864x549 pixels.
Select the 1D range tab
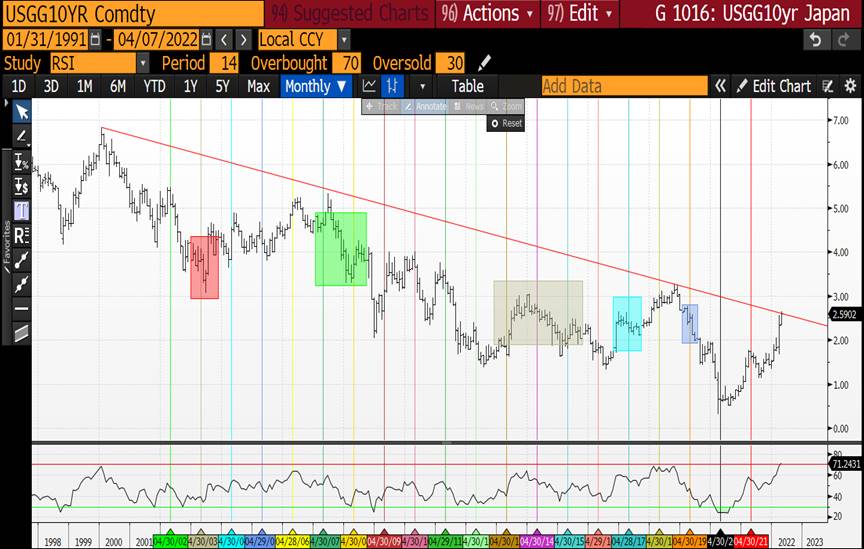[x=19, y=86]
